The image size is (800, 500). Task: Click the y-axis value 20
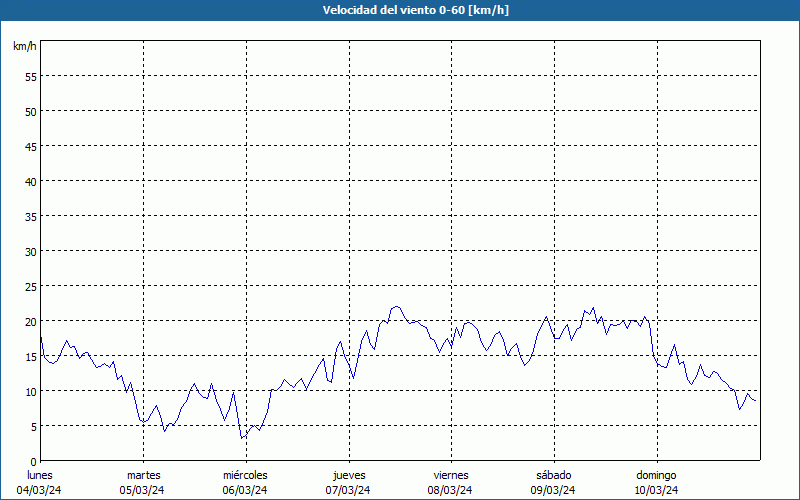point(31,321)
